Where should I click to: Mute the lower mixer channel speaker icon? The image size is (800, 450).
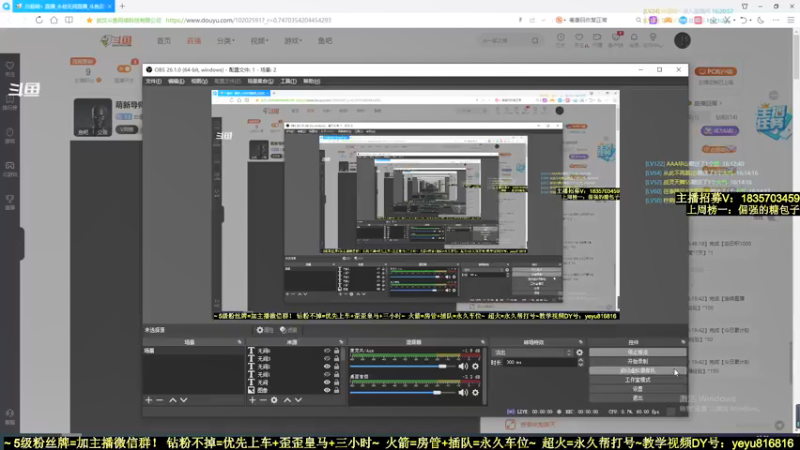[x=463, y=392]
